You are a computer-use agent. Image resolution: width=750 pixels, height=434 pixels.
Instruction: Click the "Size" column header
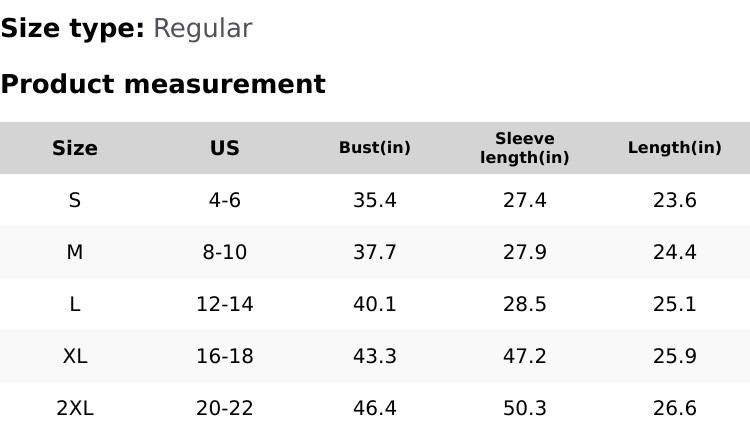pos(75,148)
